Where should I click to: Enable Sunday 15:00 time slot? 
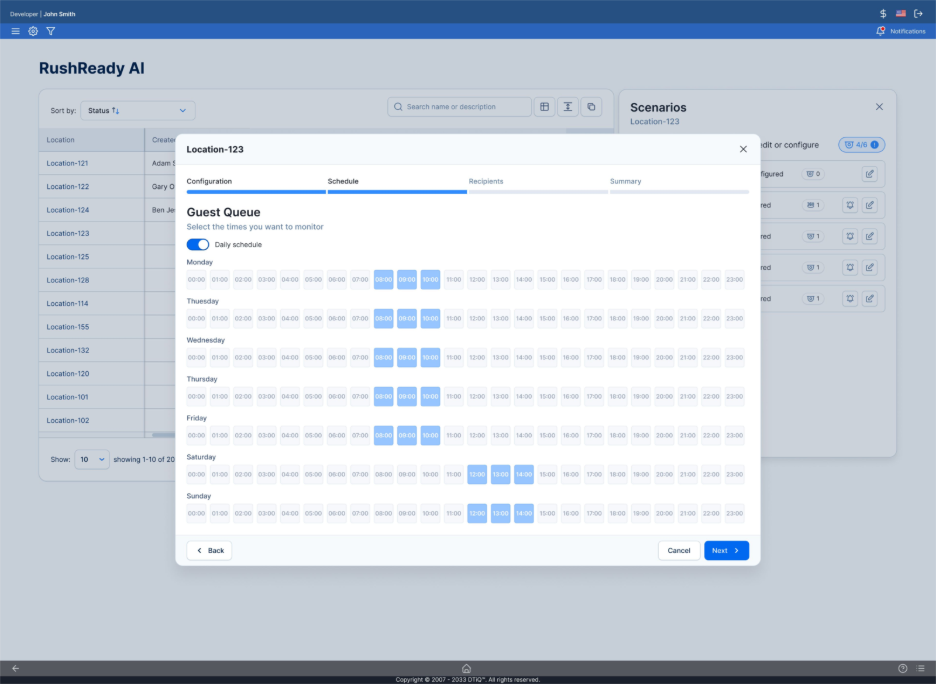(547, 514)
